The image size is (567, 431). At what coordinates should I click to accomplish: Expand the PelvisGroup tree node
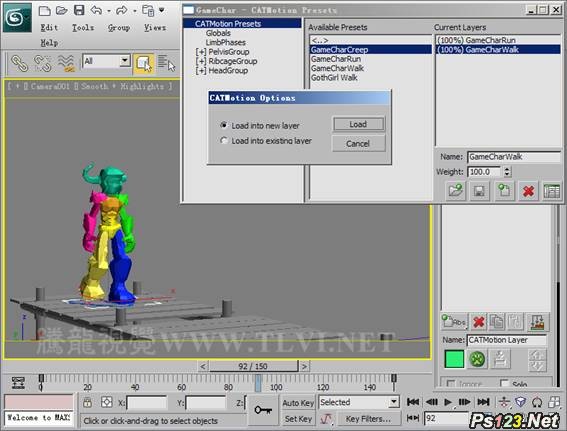click(x=201, y=52)
